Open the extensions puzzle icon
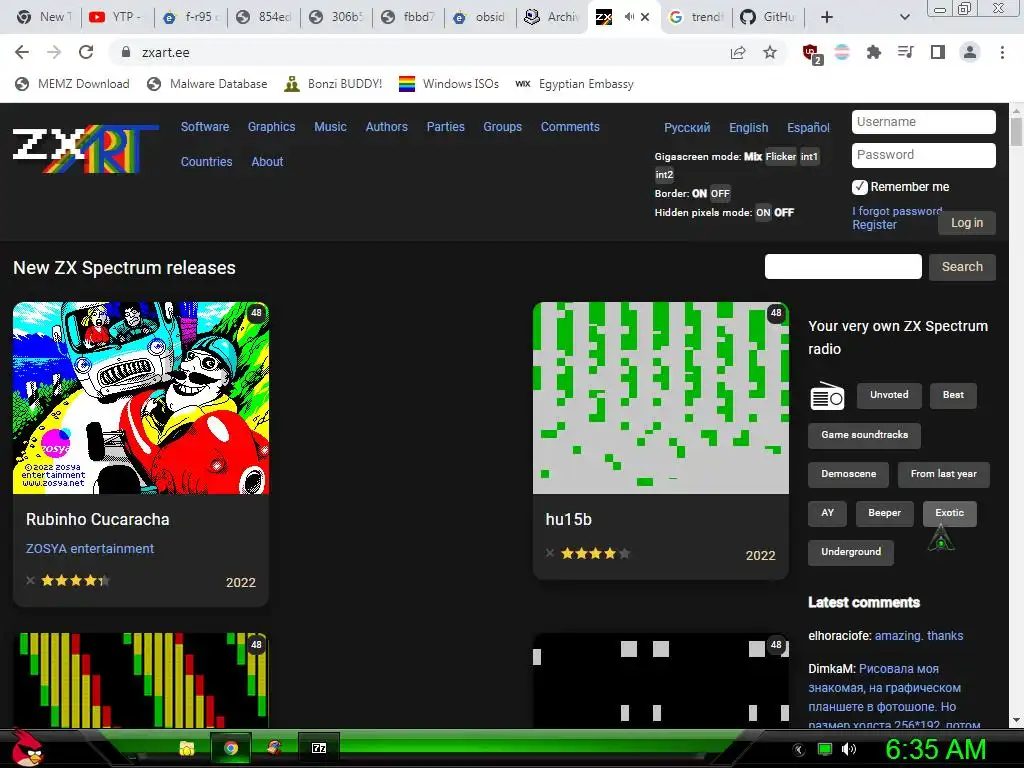 click(874, 52)
